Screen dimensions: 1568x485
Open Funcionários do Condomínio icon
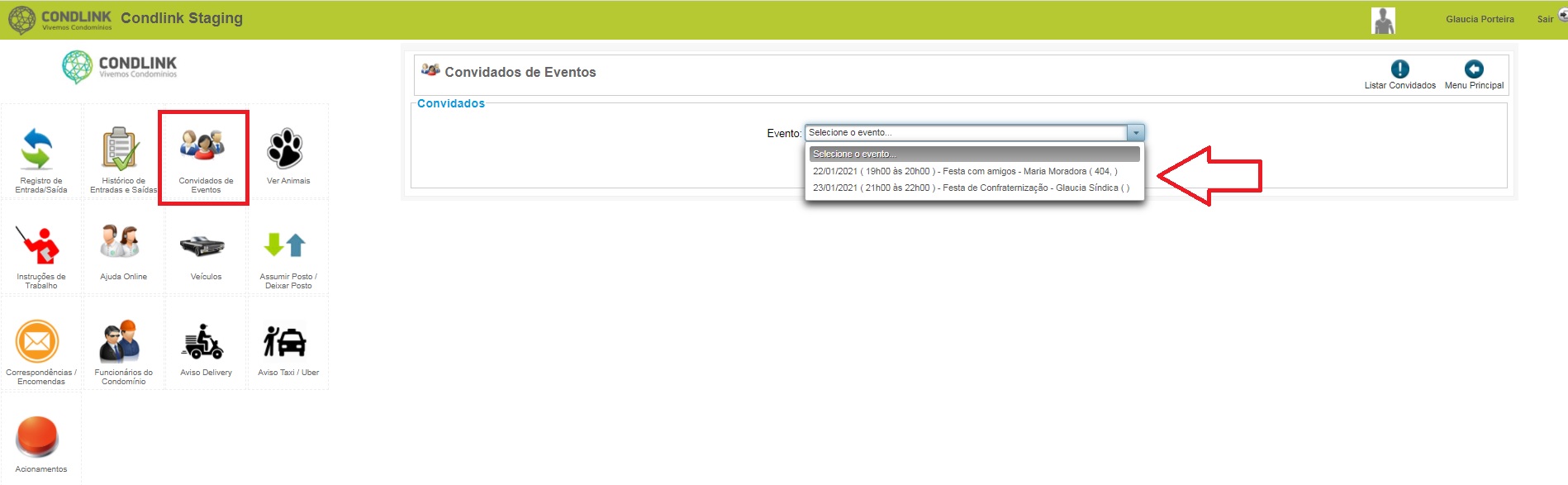[x=121, y=341]
